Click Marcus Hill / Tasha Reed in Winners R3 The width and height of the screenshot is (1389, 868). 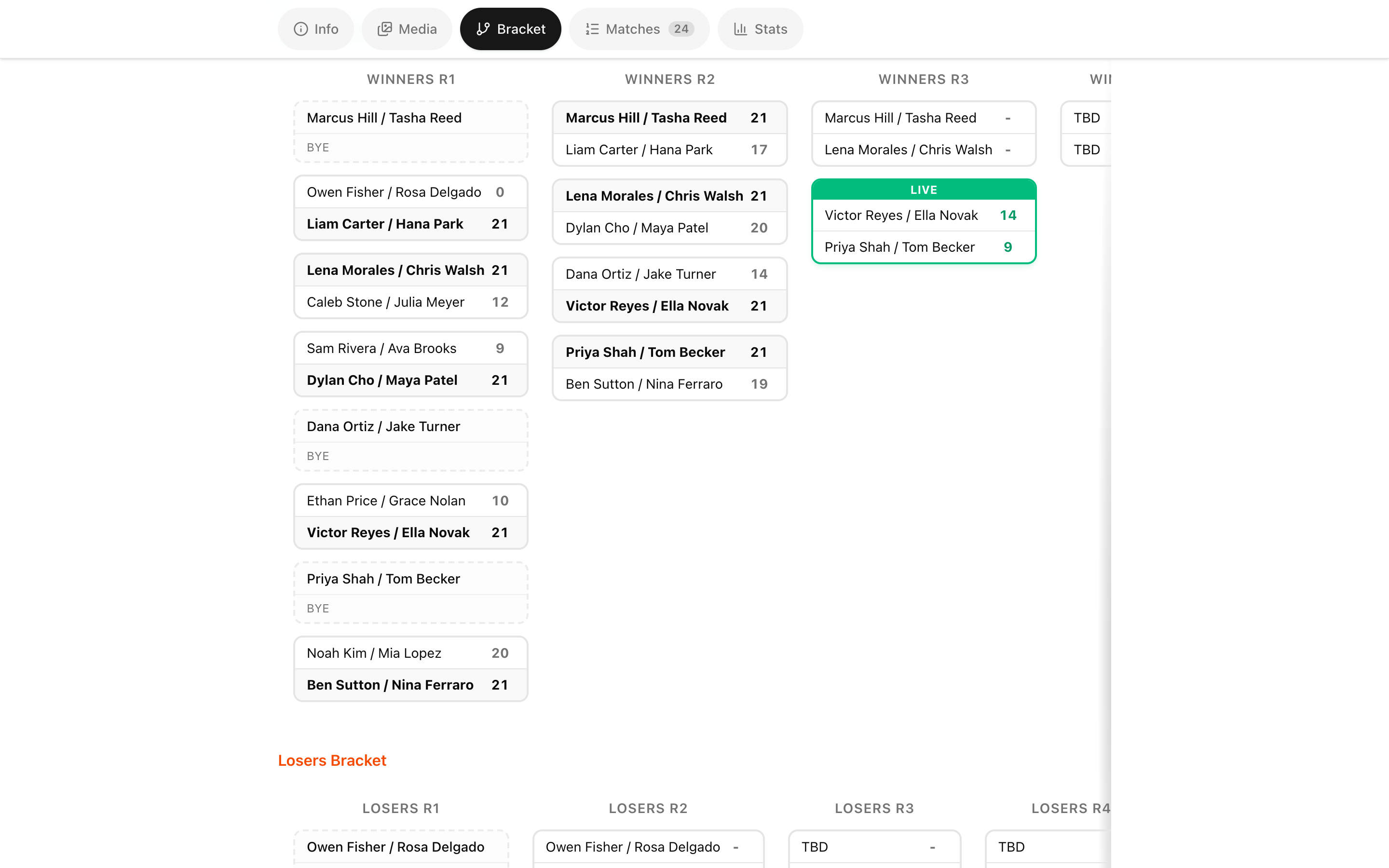pyautogui.click(x=924, y=118)
